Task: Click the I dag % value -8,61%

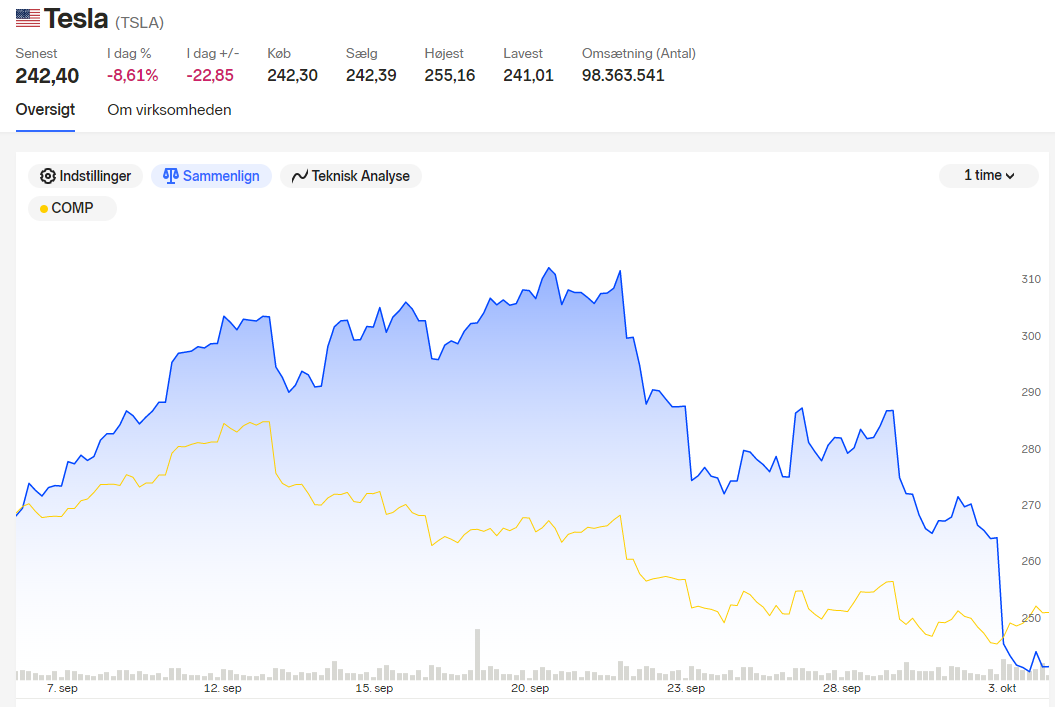Action: tap(133, 75)
